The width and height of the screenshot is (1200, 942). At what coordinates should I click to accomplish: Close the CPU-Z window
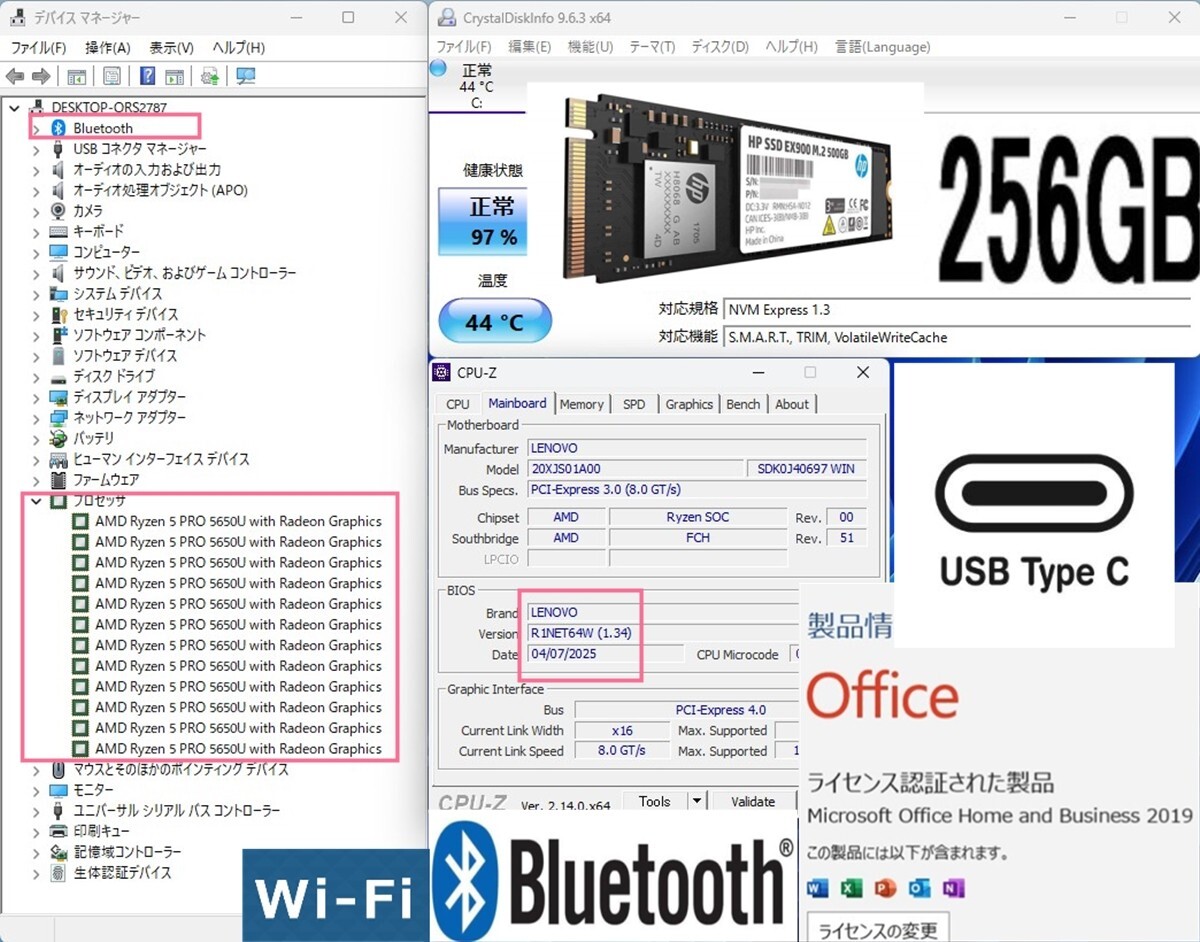pos(863,373)
